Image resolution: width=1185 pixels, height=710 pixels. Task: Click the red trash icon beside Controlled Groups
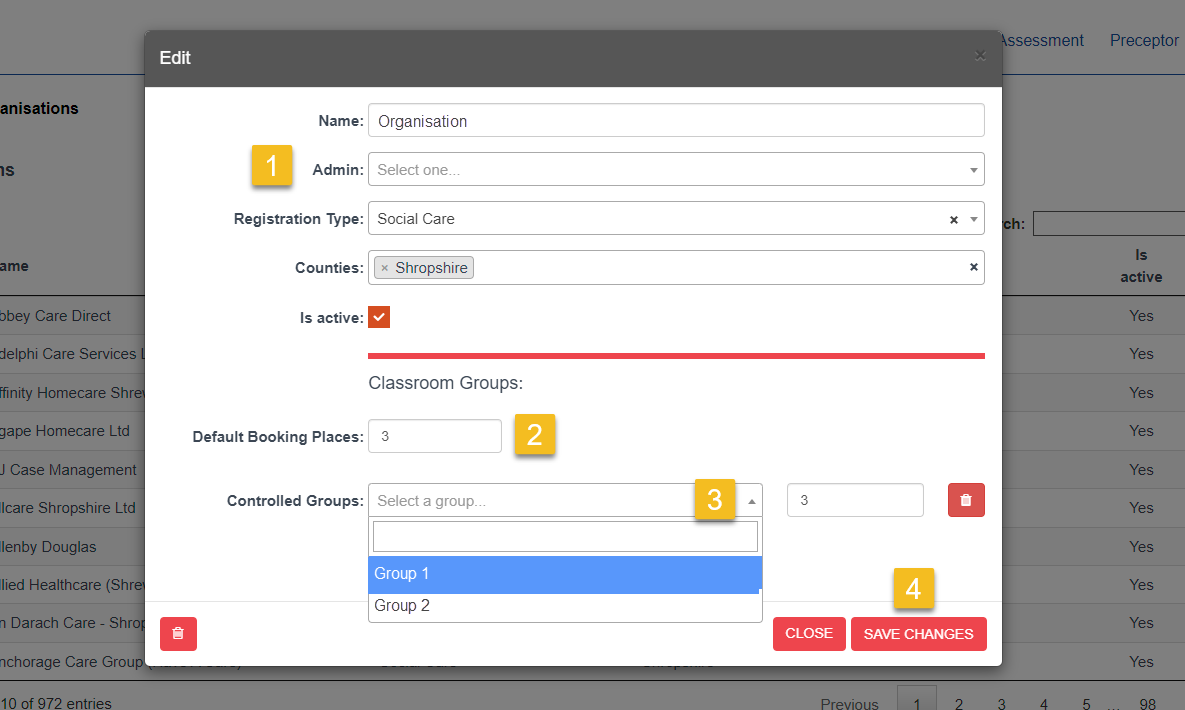(x=966, y=500)
